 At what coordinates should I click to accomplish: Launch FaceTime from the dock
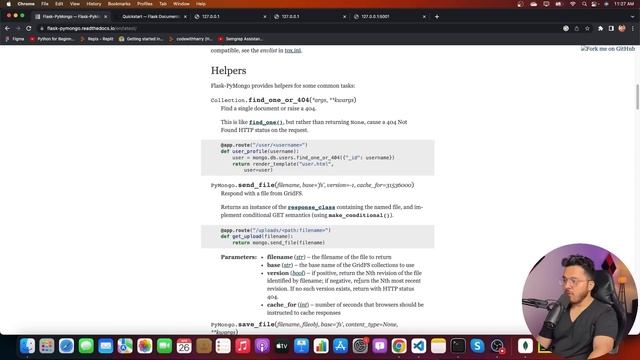(x=164, y=346)
